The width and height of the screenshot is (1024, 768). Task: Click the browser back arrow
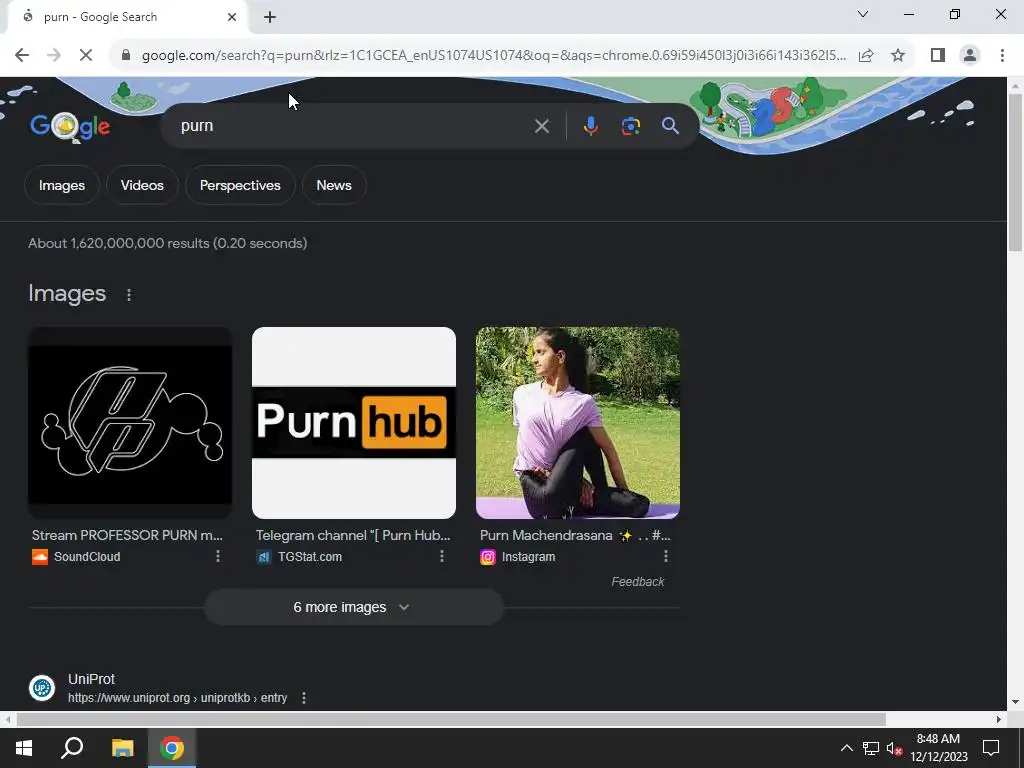22,56
